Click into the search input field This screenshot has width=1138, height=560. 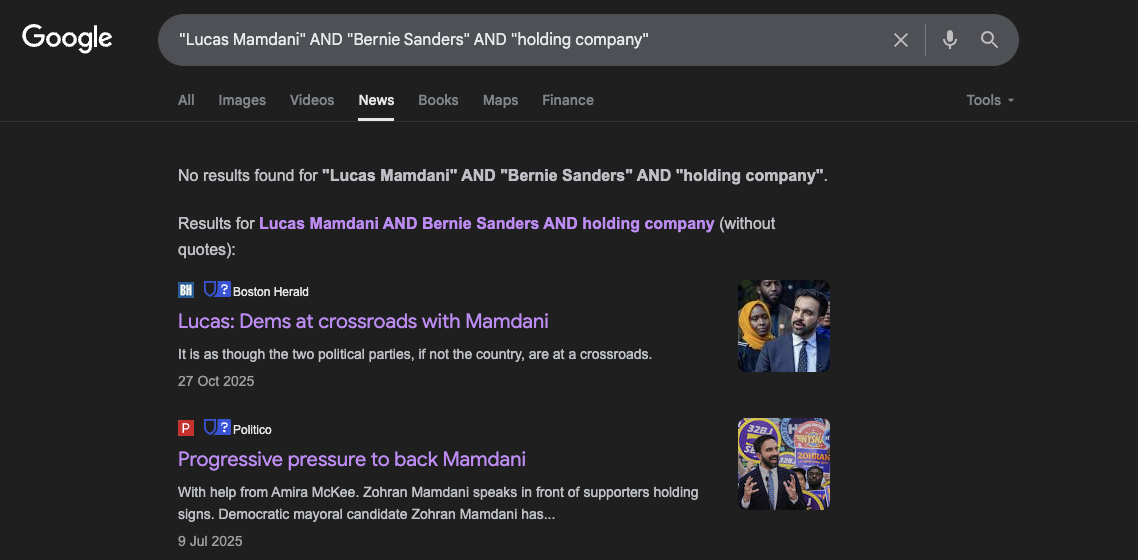520,40
